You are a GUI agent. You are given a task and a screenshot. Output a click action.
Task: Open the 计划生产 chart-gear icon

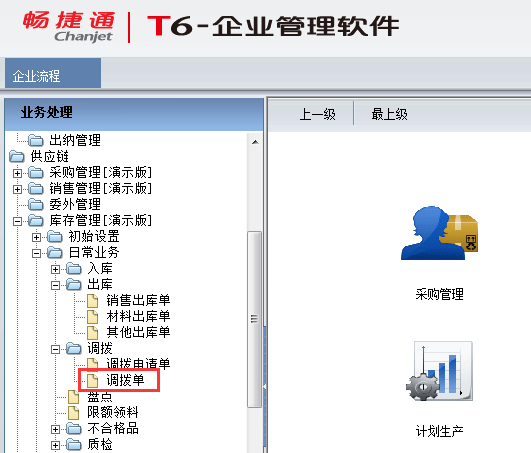[440, 371]
